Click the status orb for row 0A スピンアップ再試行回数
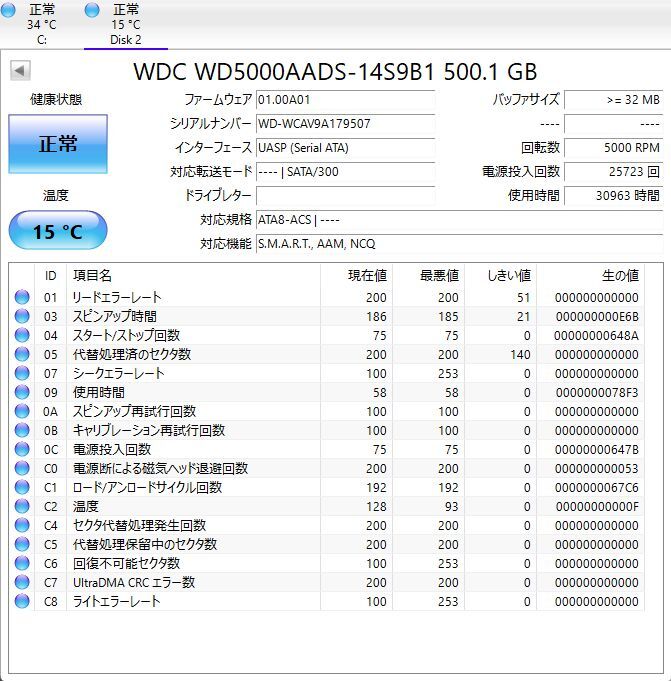Viewport: 671px width, 681px height. coord(22,411)
